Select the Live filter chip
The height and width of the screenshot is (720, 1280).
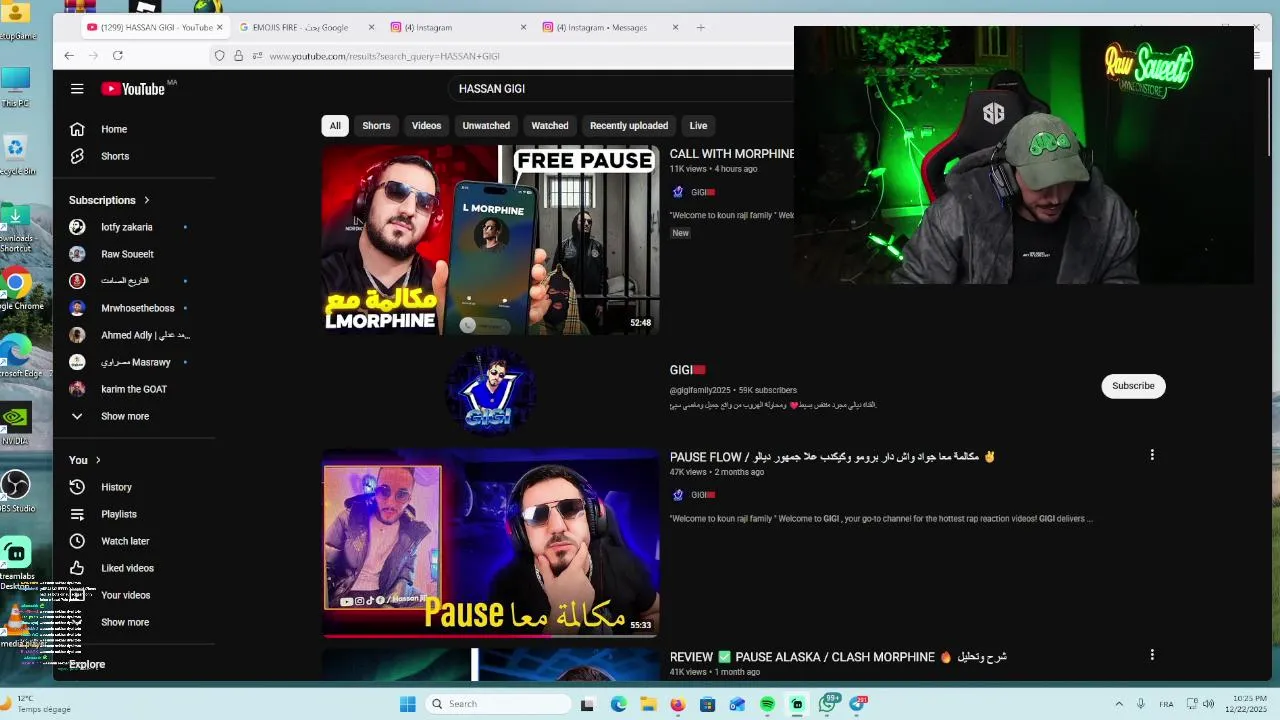698,126
